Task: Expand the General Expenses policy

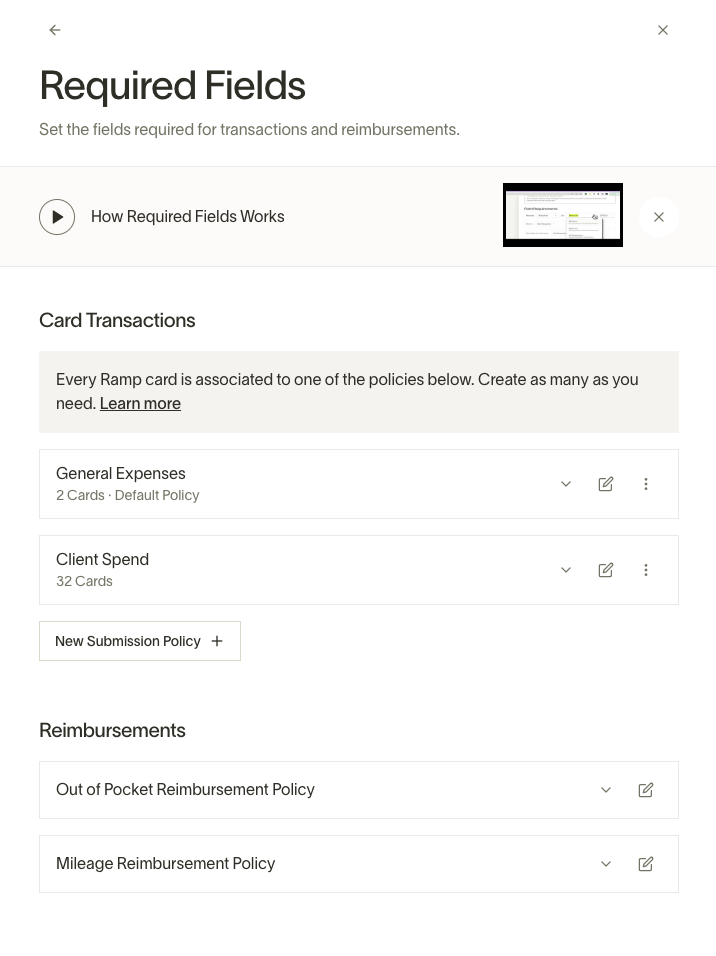Action: (566, 484)
